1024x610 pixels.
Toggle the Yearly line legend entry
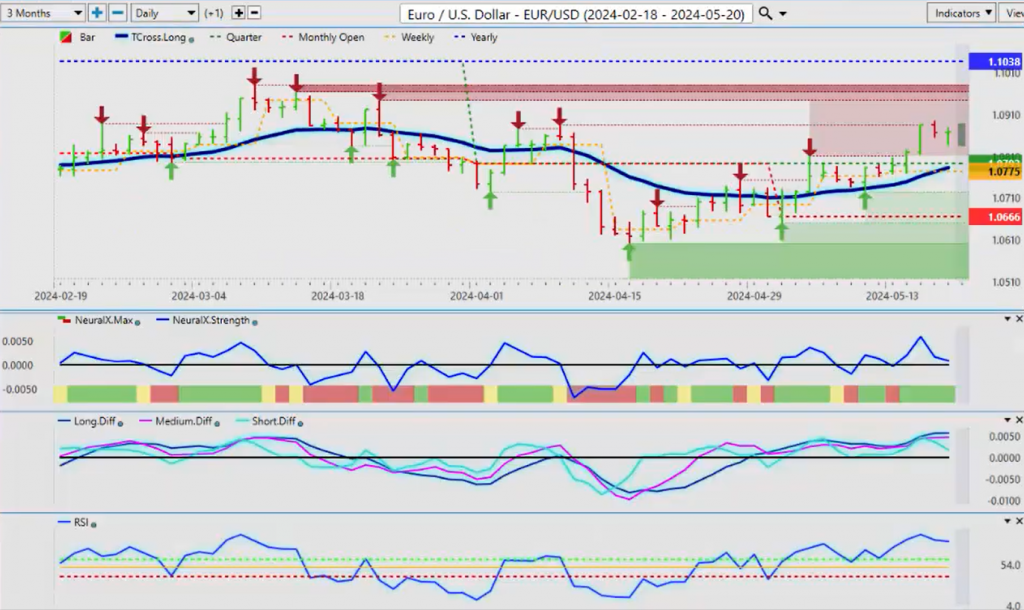[475, 38]
